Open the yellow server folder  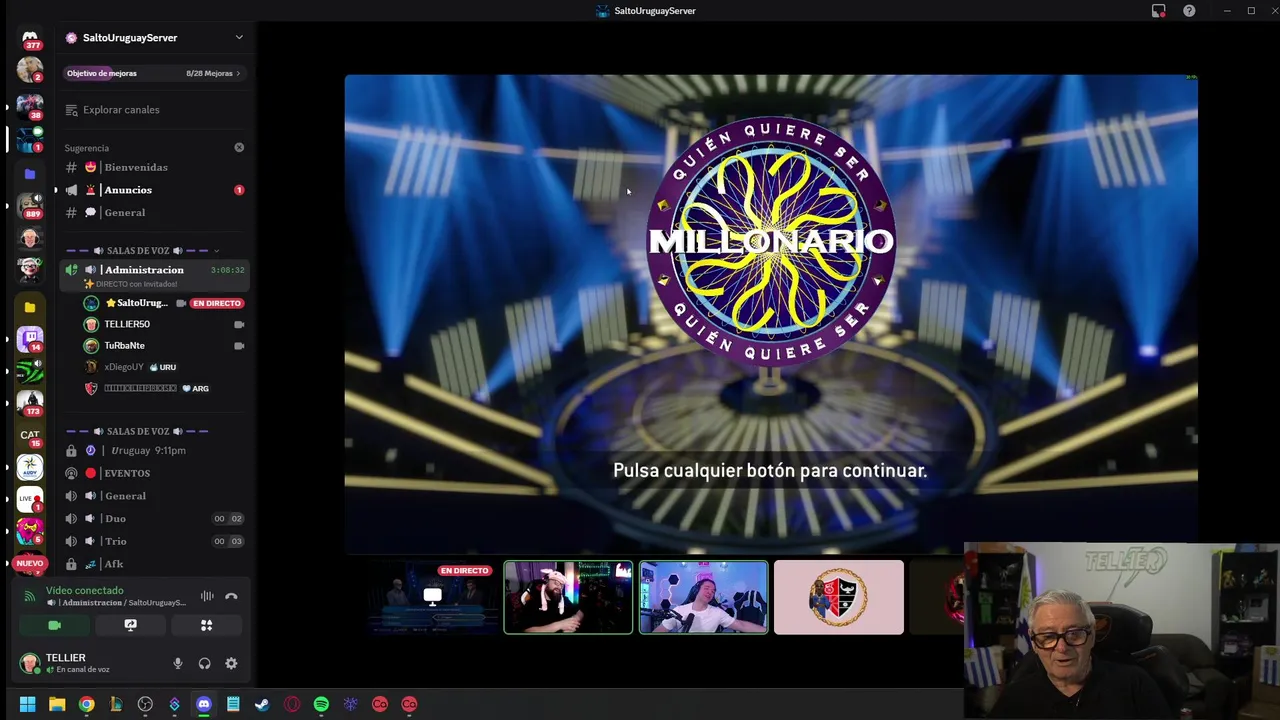point(30,307)
